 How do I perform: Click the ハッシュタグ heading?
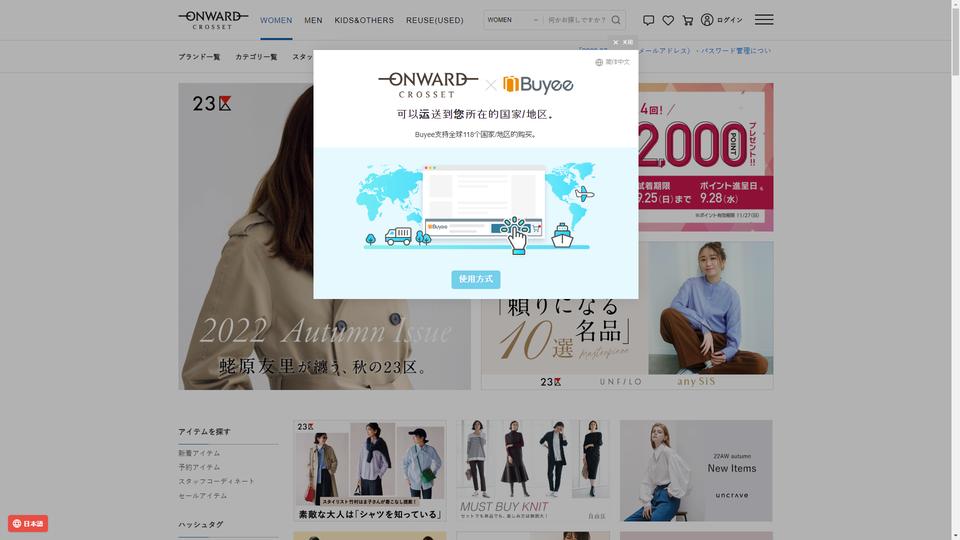pyautogui.click(x=201, y=525)
